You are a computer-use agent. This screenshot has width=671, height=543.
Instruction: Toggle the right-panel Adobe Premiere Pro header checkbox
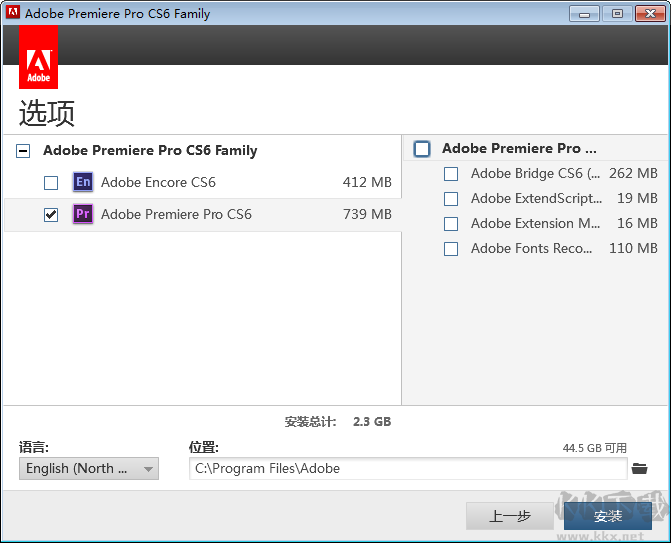click(x=422, y=149)
